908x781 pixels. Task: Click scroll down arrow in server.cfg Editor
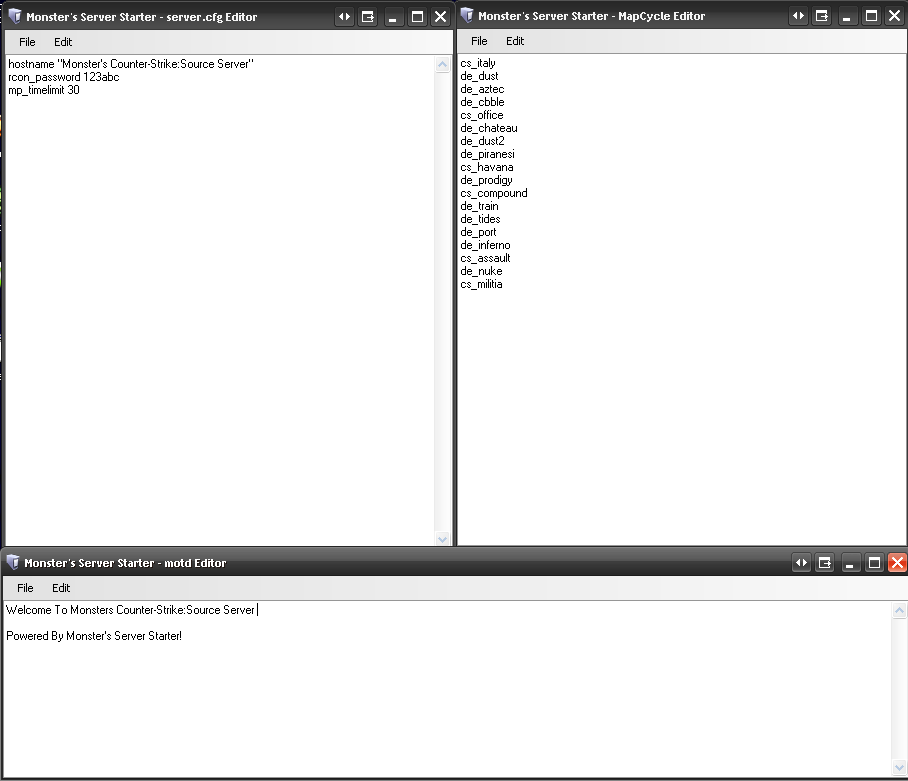pyautogui.click(x=442, y=538)
